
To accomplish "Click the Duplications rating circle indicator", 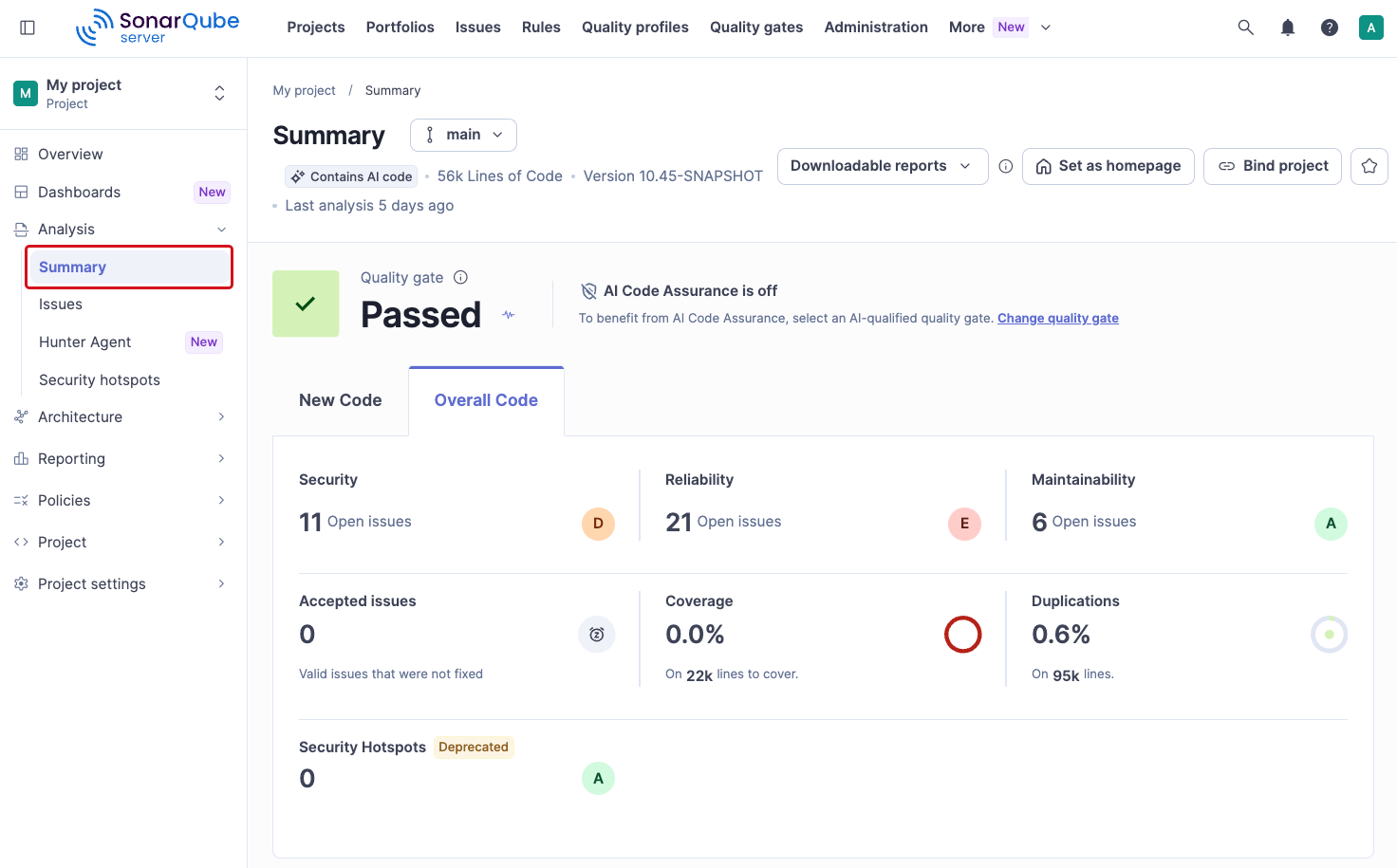I will [x=1329, y=635].
